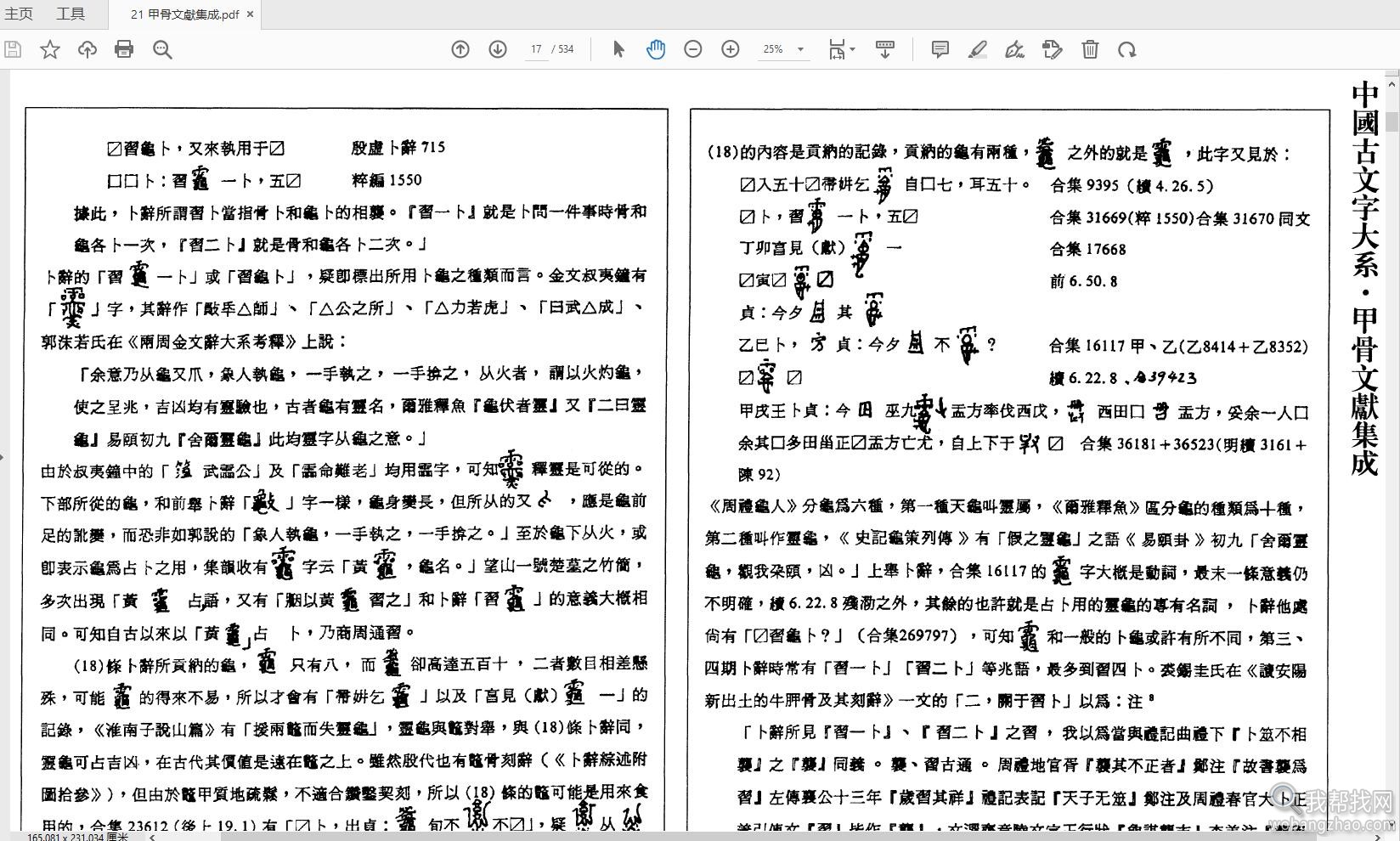
Task: Click the citation "合集 17668"
Action: pos(1088,249)
